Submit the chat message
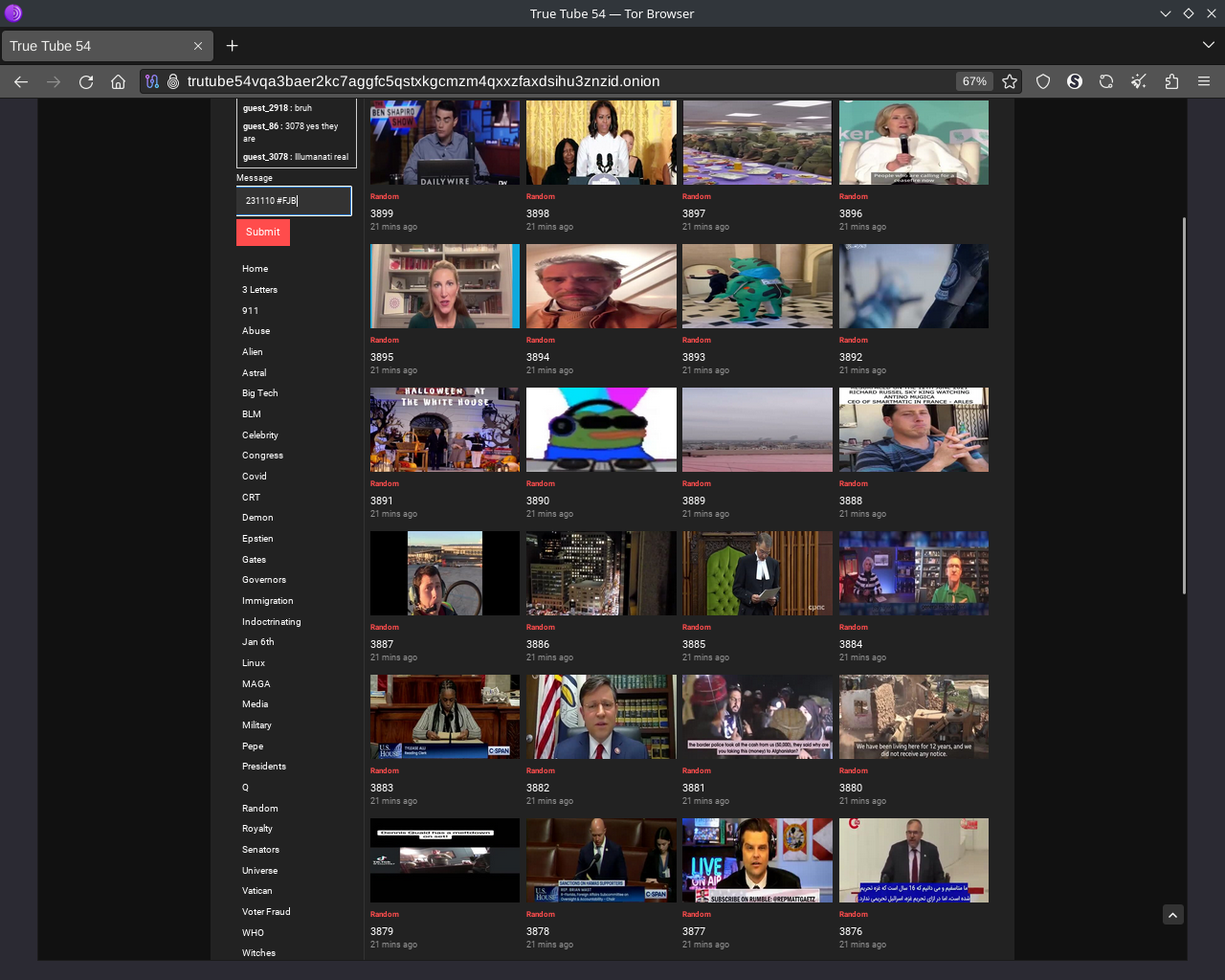This screenshot has width=1225, height=980. tap(263, 233)
